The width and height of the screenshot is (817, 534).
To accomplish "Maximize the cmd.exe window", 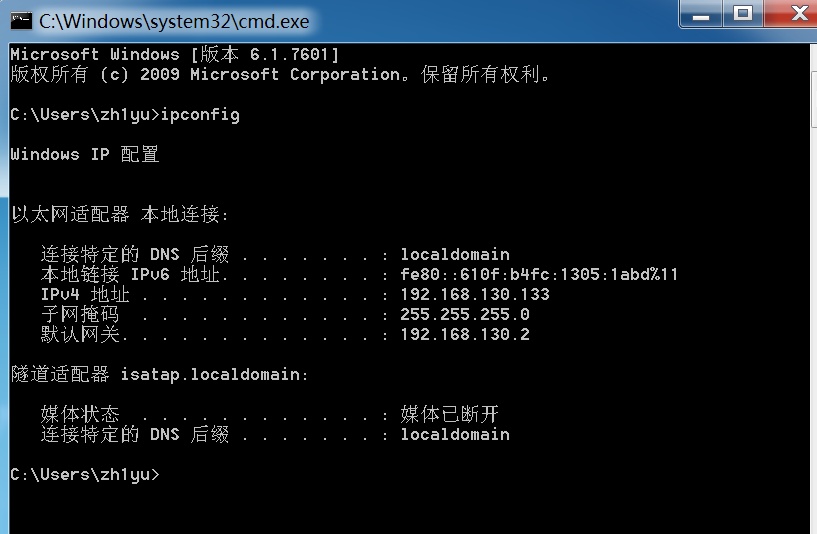I will [x=743, y=13].
